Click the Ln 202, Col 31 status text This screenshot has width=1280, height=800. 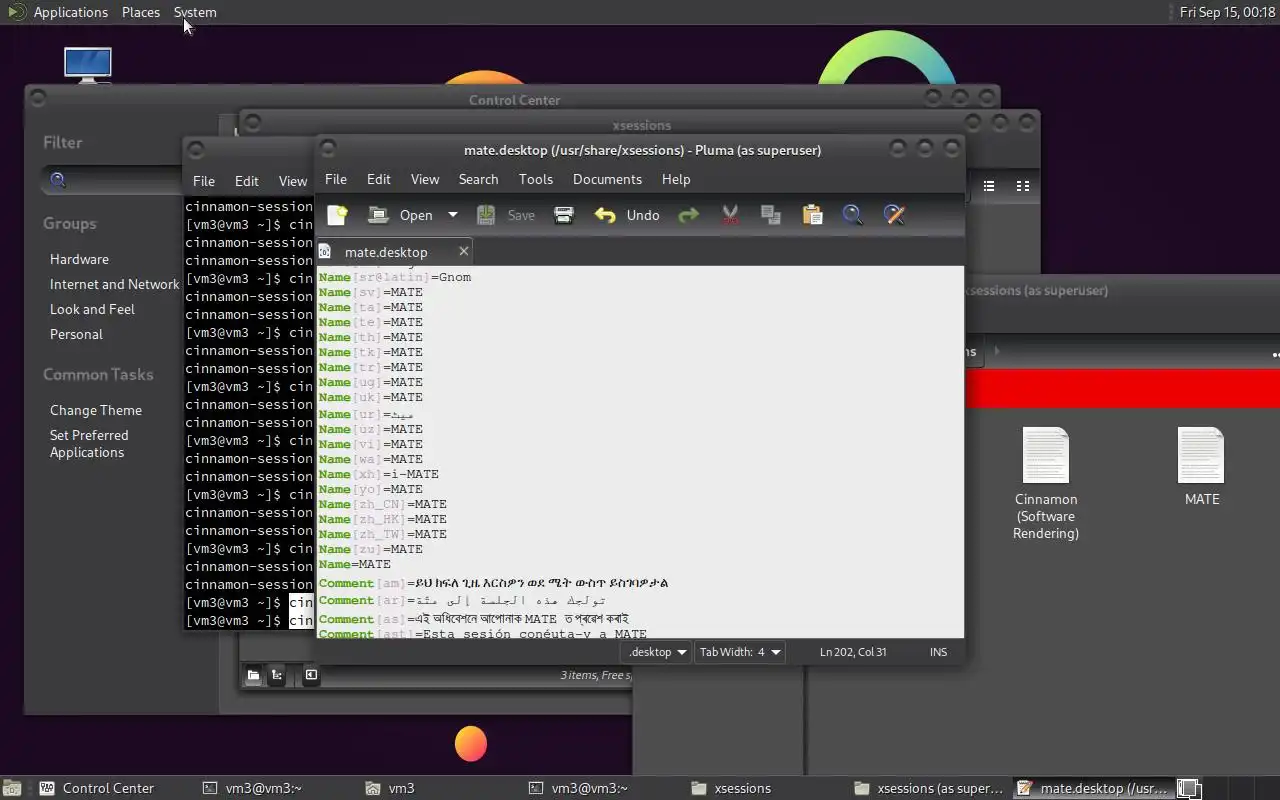pyautogui.click(x=853, y=652)
